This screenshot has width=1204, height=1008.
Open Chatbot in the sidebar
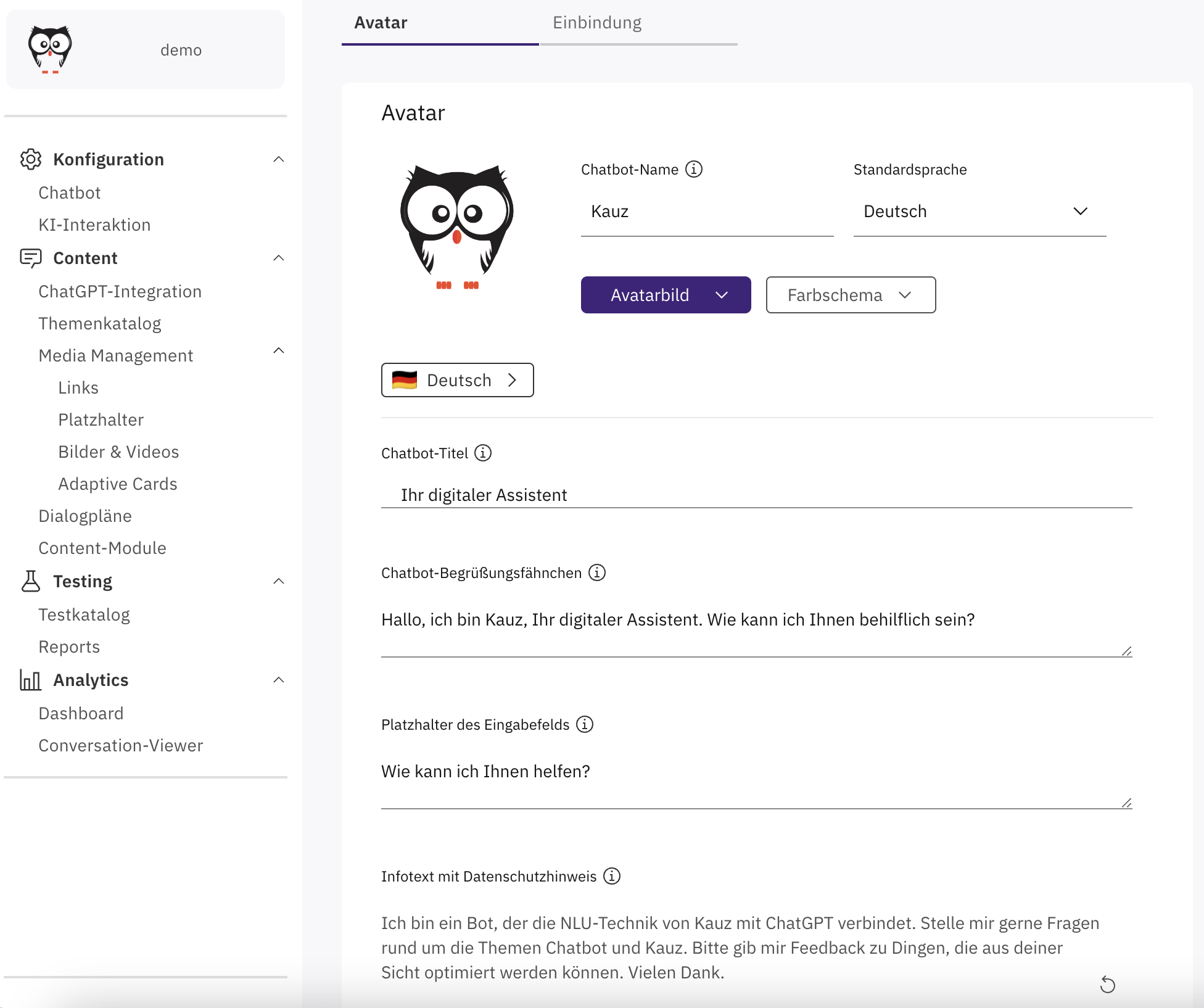pyautogui.click(x=70, y=192)
